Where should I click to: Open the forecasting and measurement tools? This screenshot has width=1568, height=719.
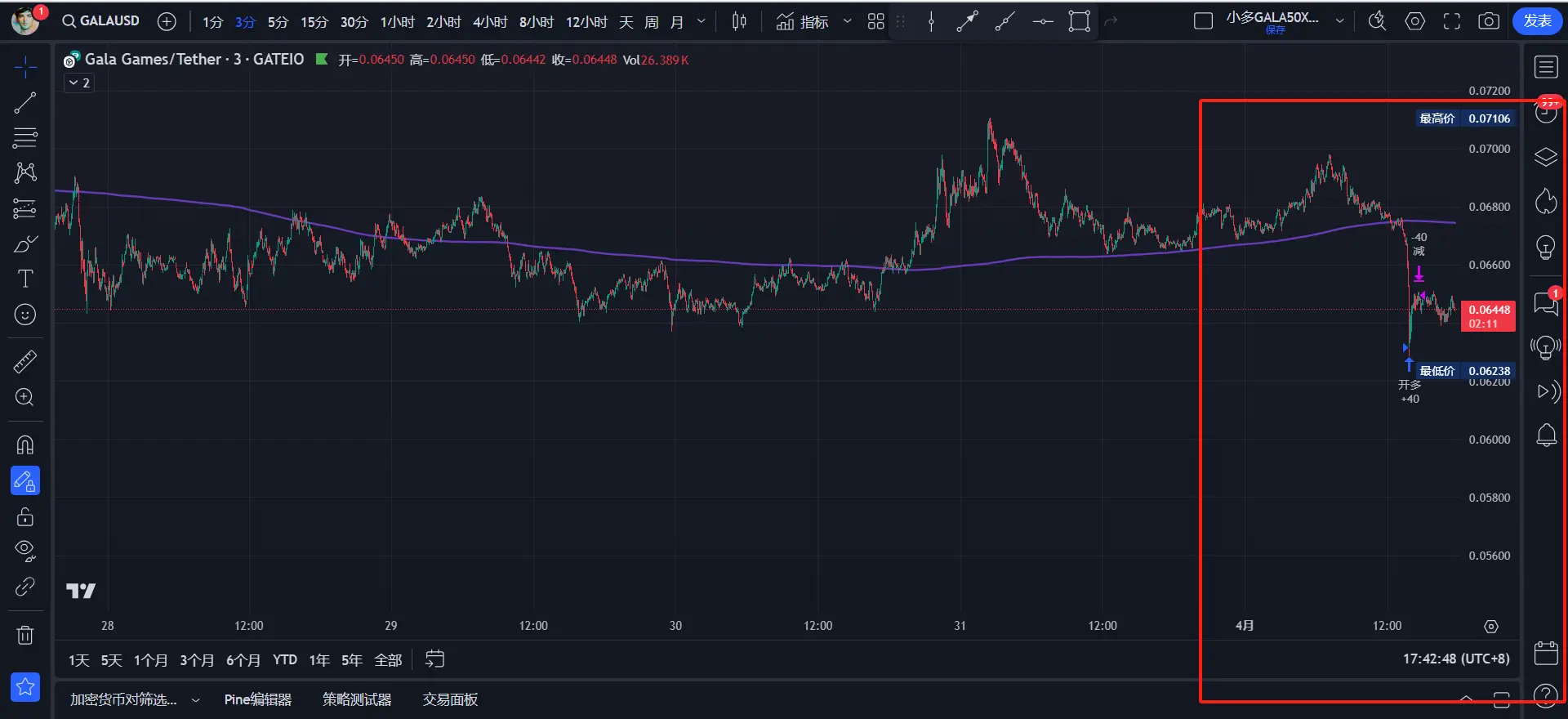coord(25,209)
